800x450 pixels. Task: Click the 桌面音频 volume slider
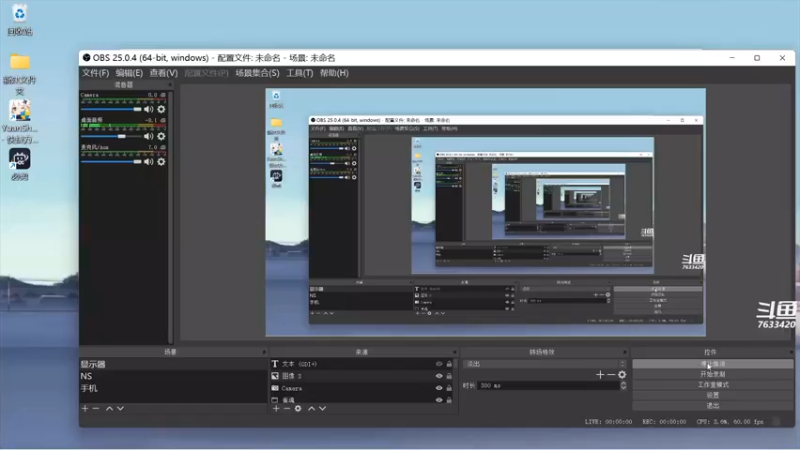click(x=111, y=136)
